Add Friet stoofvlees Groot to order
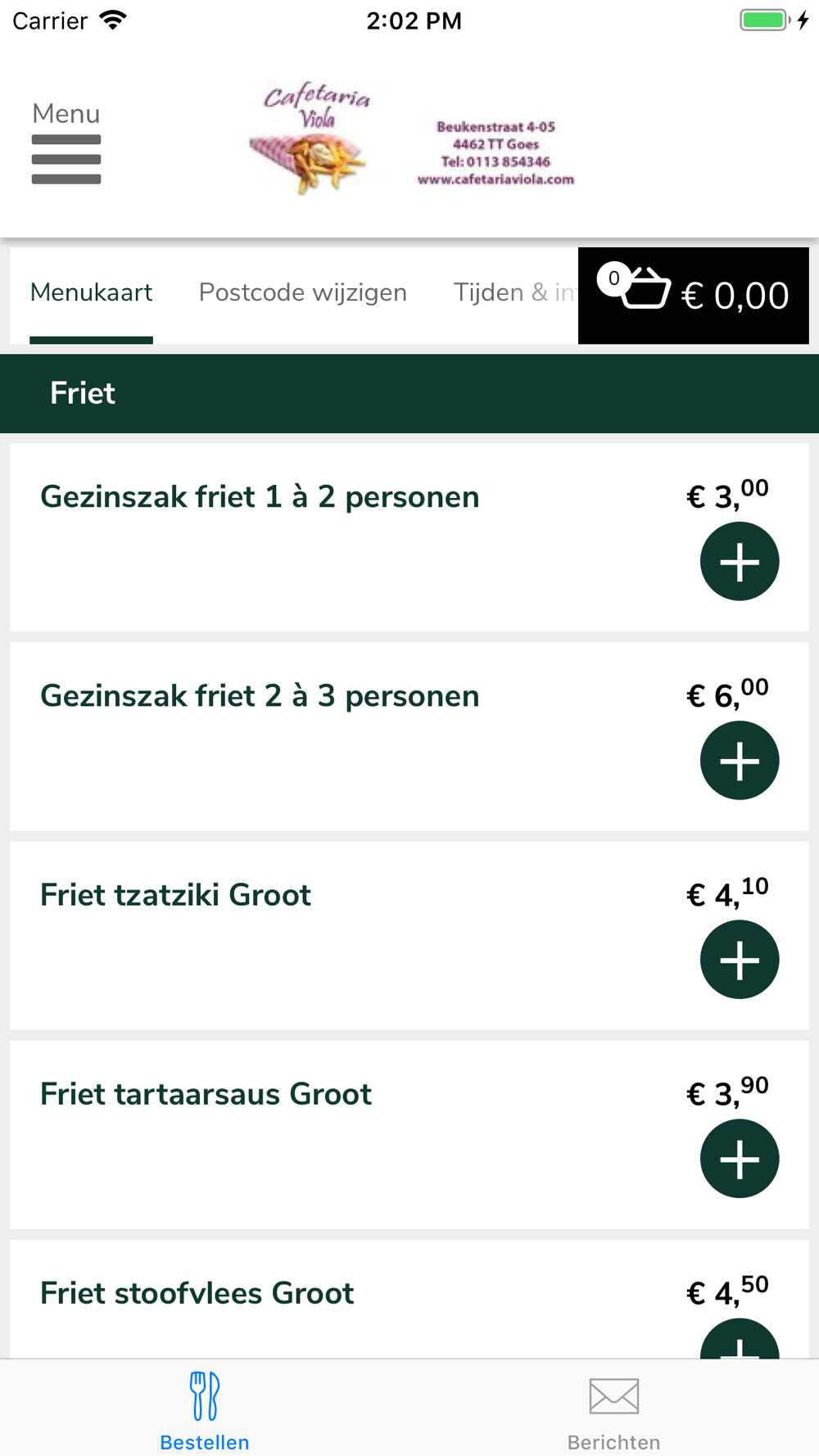The height and width of the screenshot is (1456, 819). 739,1341
